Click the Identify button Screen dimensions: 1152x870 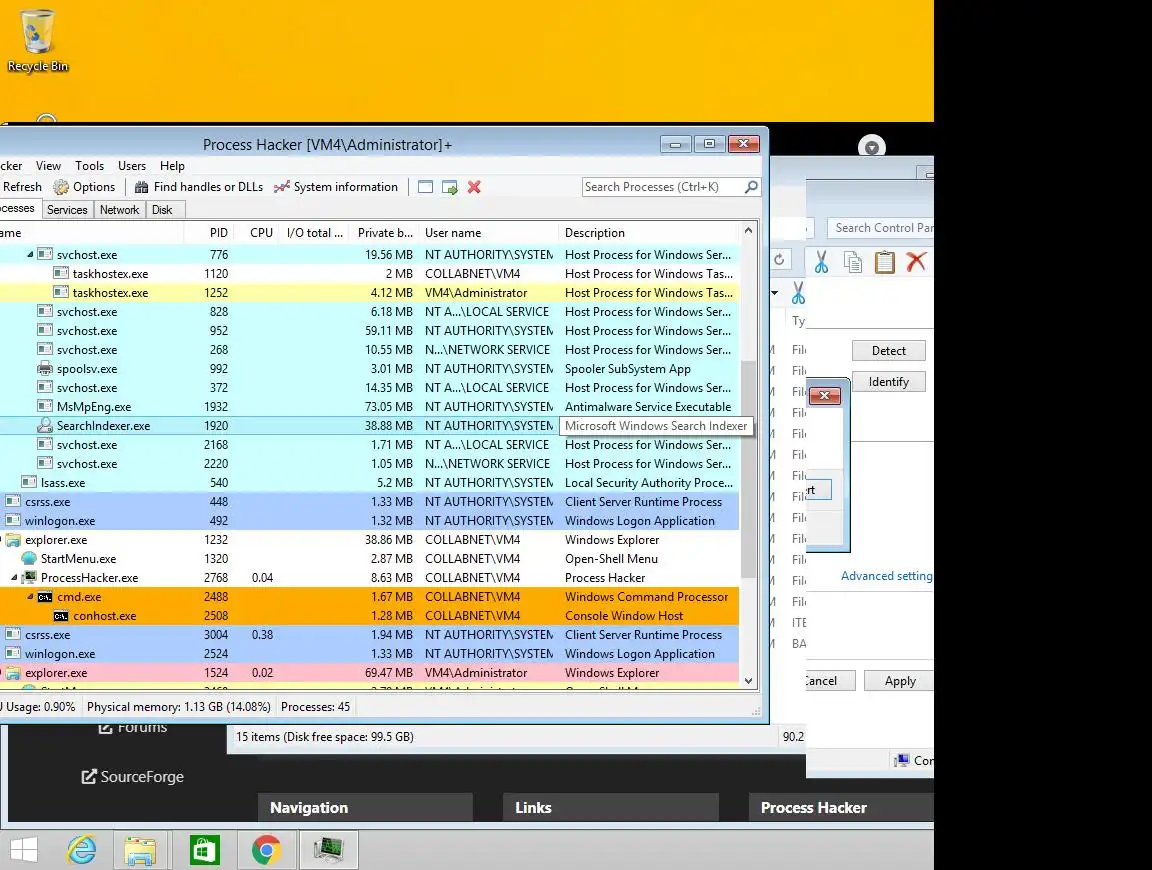888,382
